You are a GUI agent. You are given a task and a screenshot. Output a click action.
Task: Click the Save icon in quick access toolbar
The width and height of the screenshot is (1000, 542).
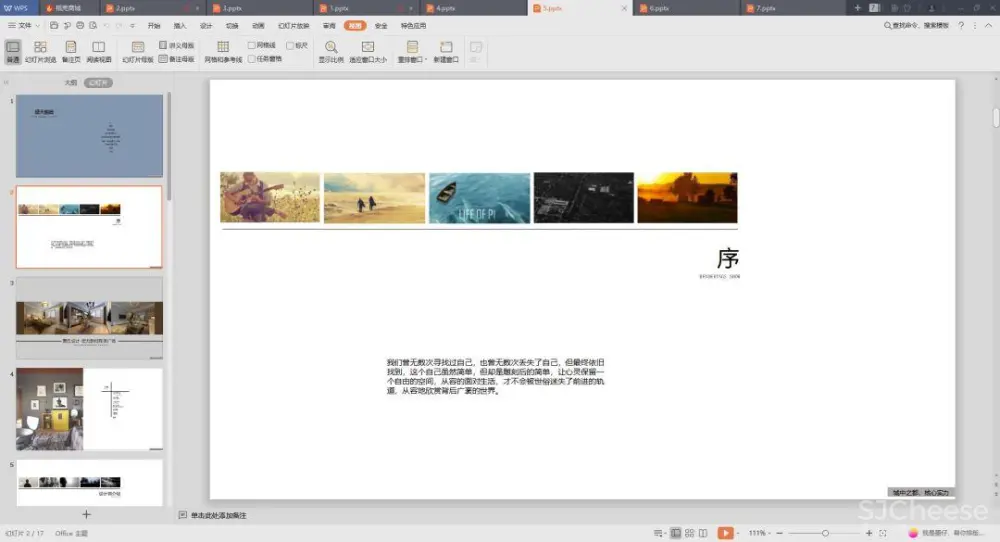pos(54,26)
